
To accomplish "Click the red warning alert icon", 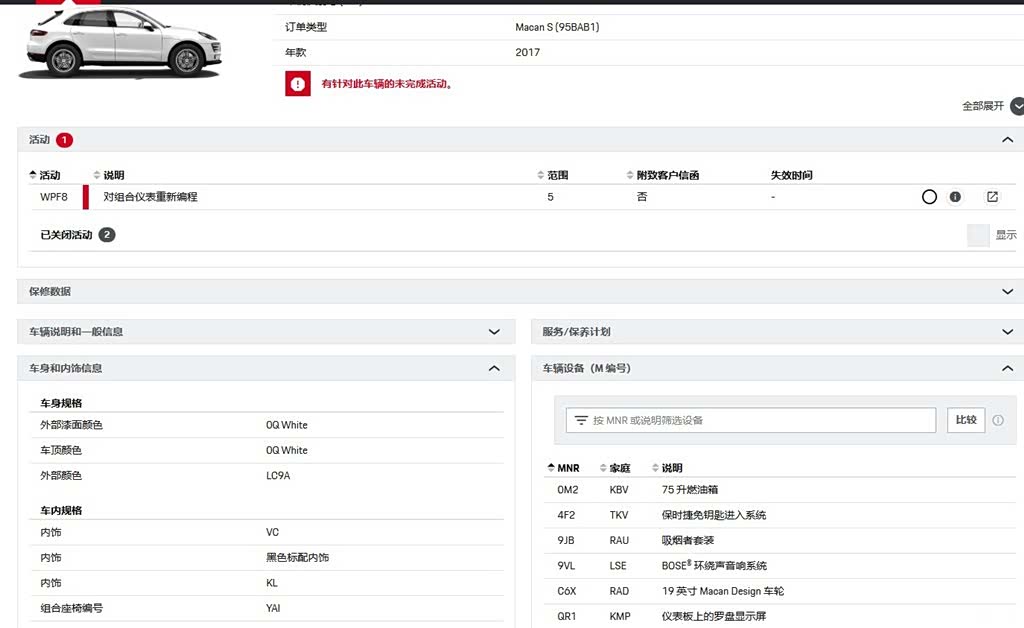I will [x=297, y=84].
